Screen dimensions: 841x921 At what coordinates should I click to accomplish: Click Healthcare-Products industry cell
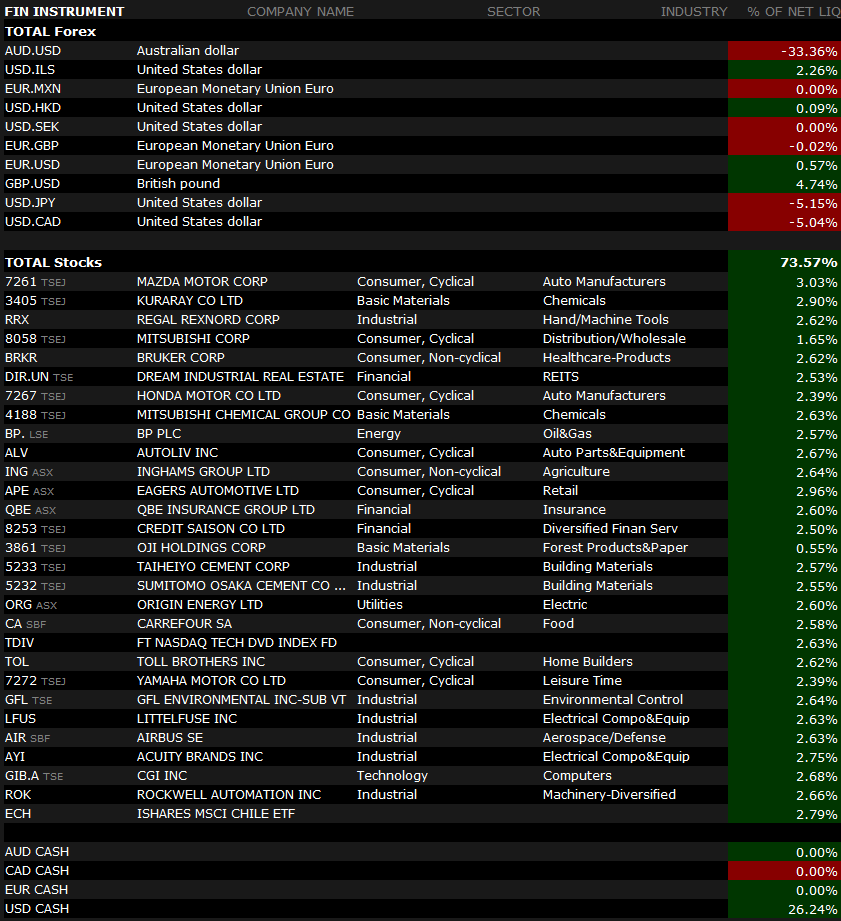coord(607,358)
